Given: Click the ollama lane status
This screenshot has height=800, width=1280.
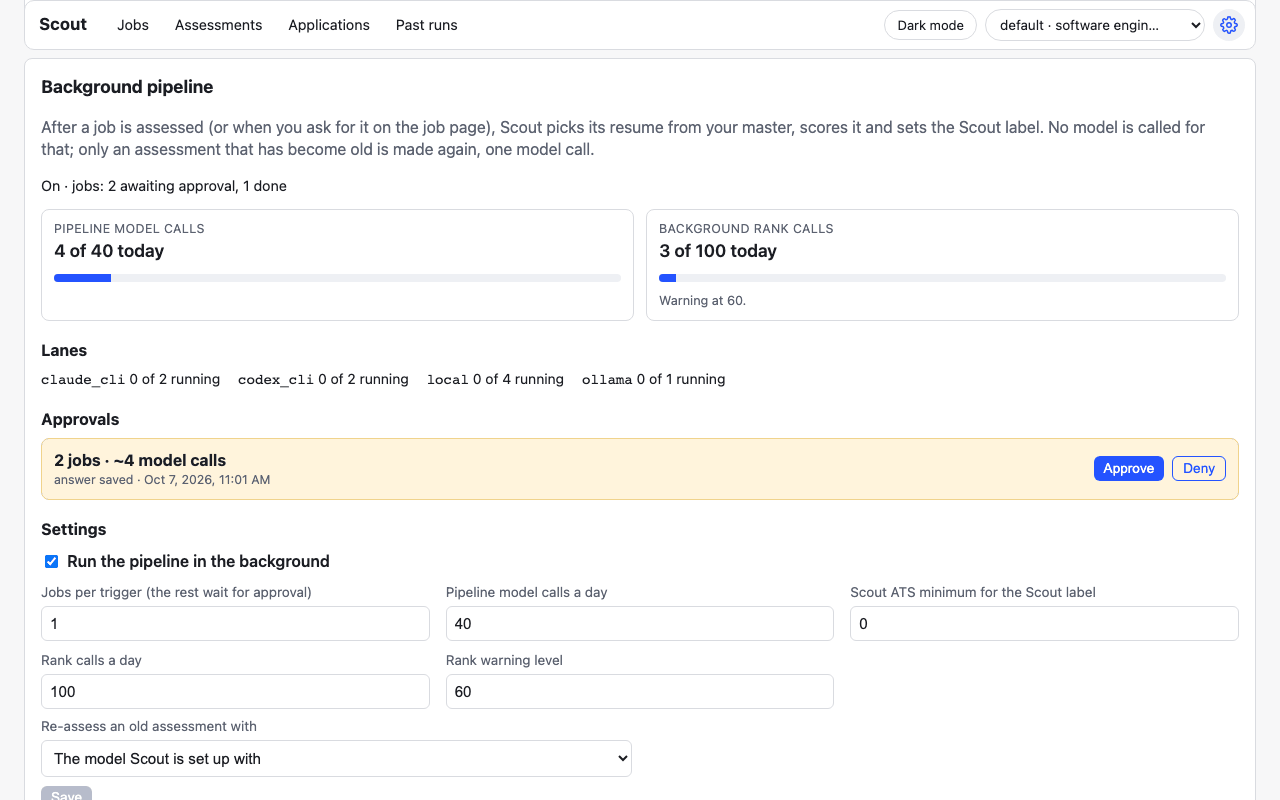Looking at the screenshot, I should tap(653, 379).
